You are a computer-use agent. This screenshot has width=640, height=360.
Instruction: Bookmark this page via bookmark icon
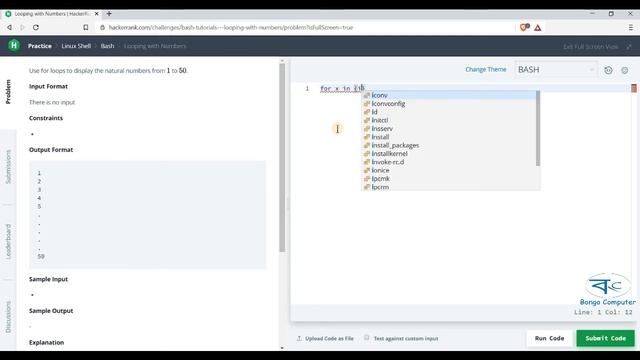85,27
